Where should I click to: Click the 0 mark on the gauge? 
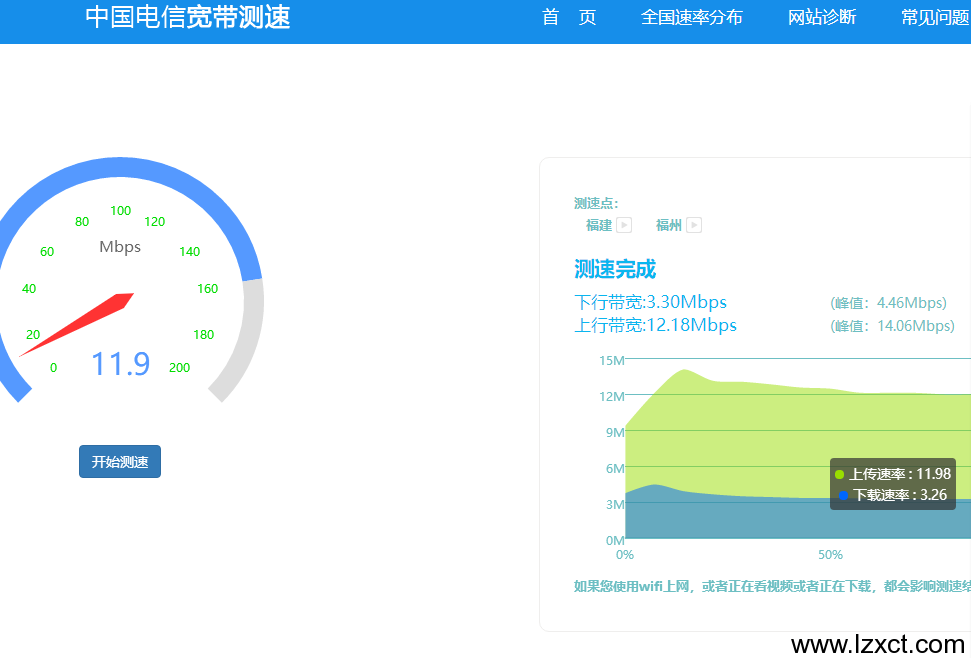53,368
